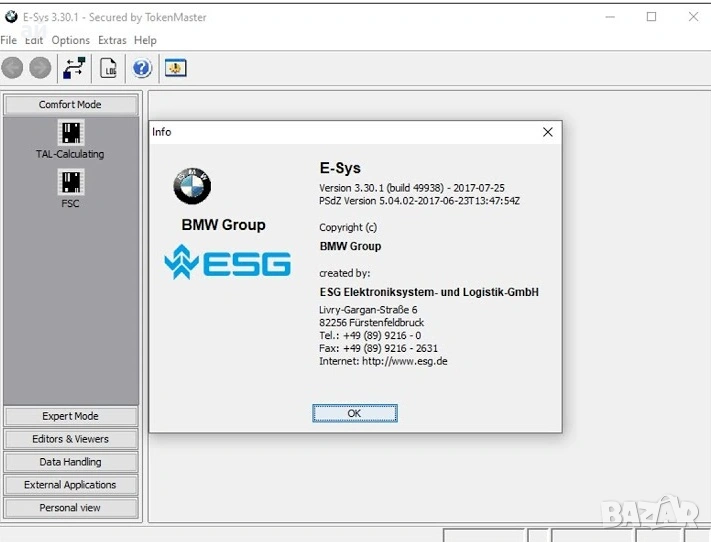Open the log file icon

point(108,68)
